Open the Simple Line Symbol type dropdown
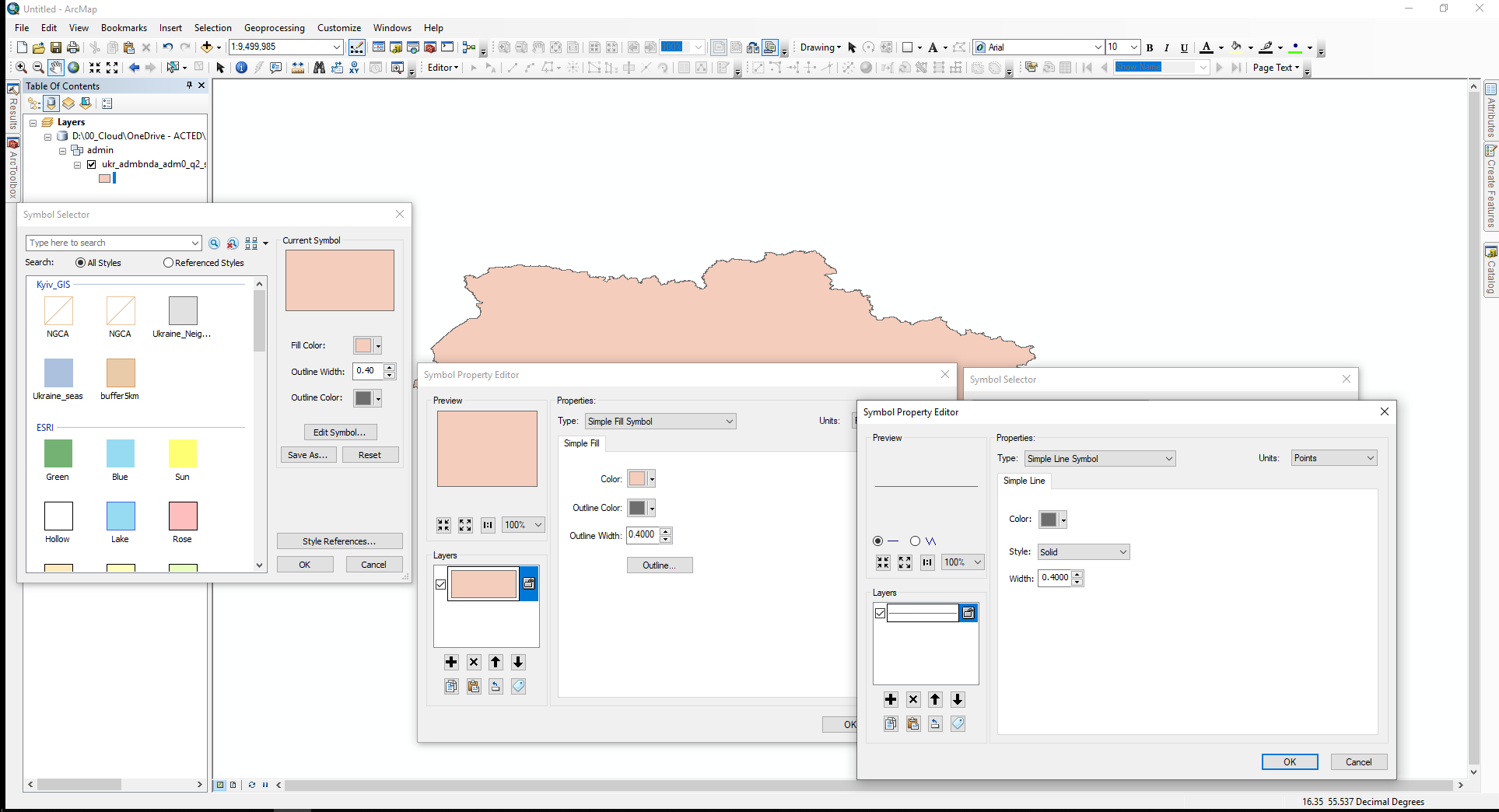Screen dimensions: 1499x812 (x=1099, y=459)
